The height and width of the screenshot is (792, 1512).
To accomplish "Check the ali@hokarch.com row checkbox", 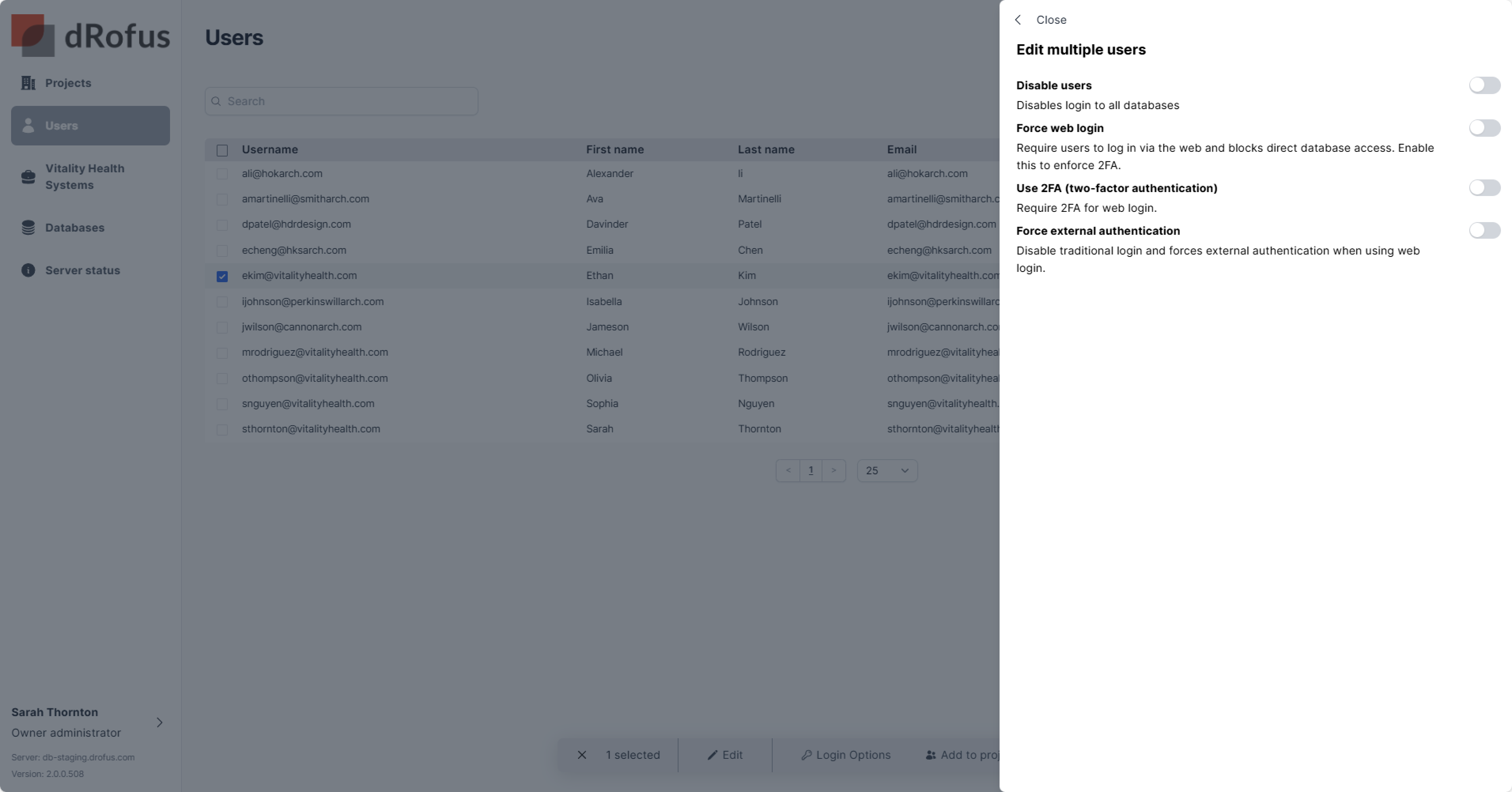I will click(x=222, y=174).
